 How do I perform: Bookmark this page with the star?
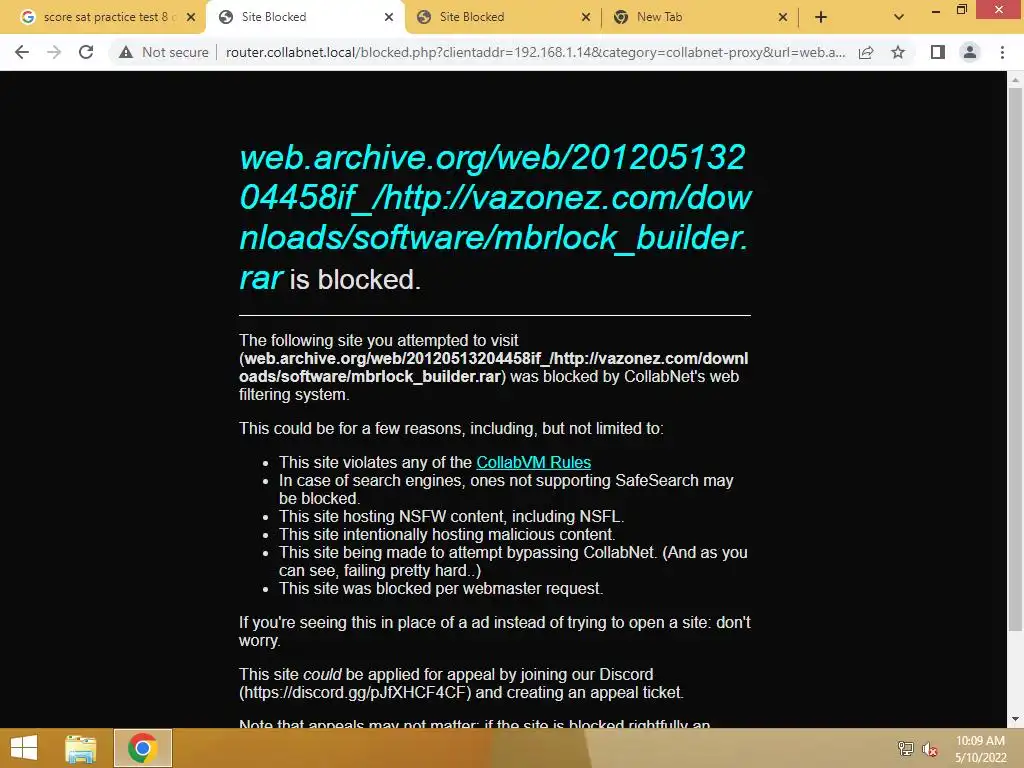coord(898,52)
